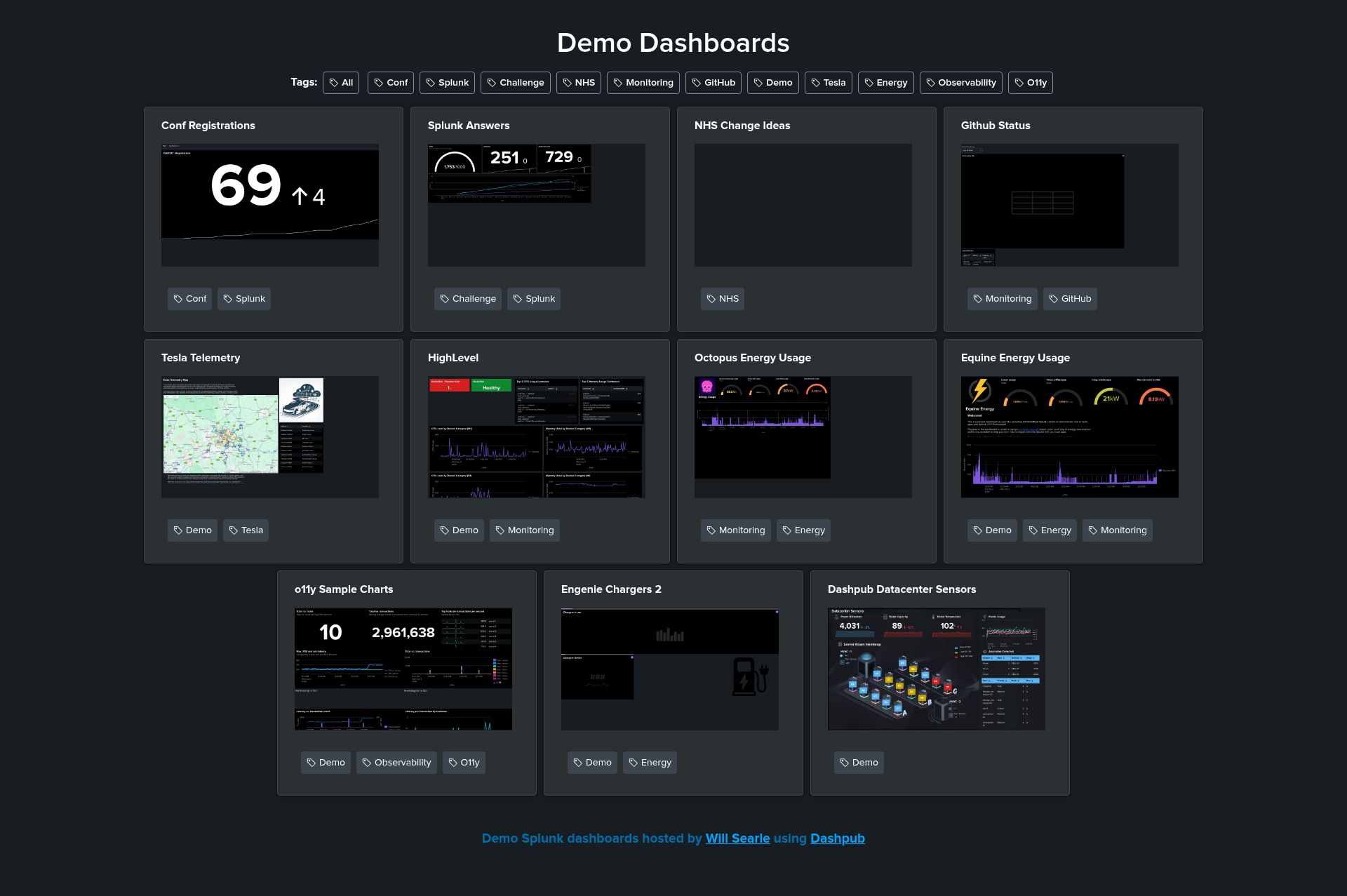Click the tag icon on the All filter
This screenshot has width=1347, height=896.
tap(333, 82)
